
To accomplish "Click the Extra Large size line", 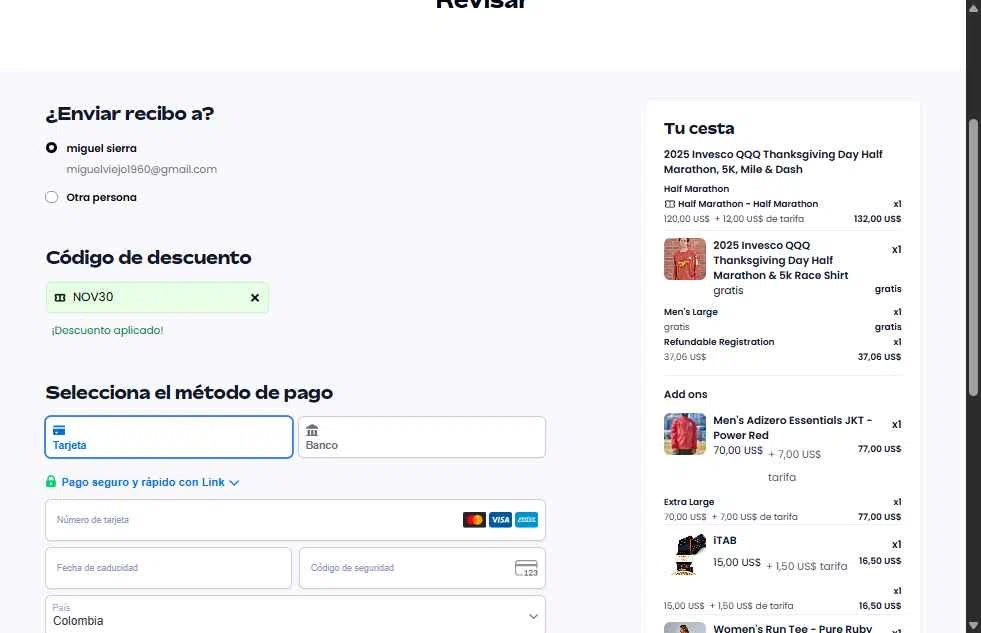I will pos(689,502).
